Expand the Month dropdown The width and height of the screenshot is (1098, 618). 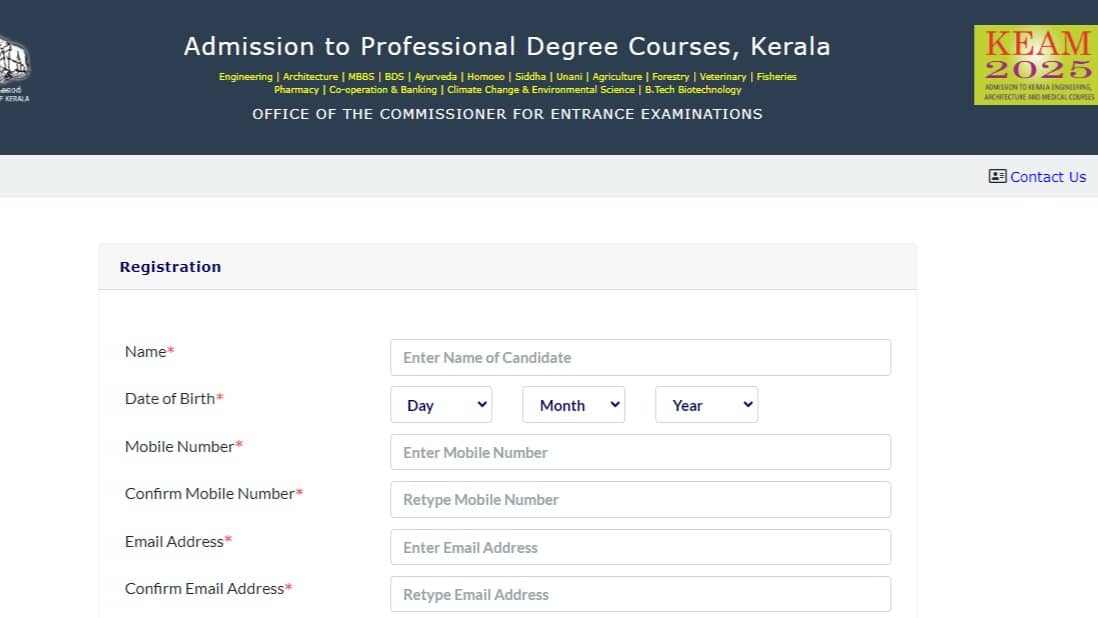coord(573,405)
